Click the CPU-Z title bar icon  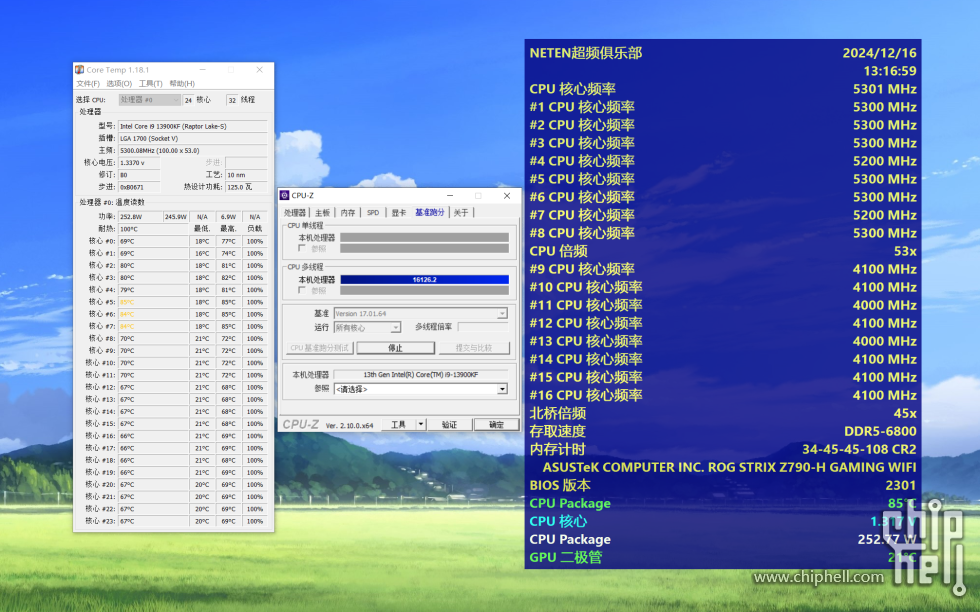pyautogui.click(x=284, y=196)
